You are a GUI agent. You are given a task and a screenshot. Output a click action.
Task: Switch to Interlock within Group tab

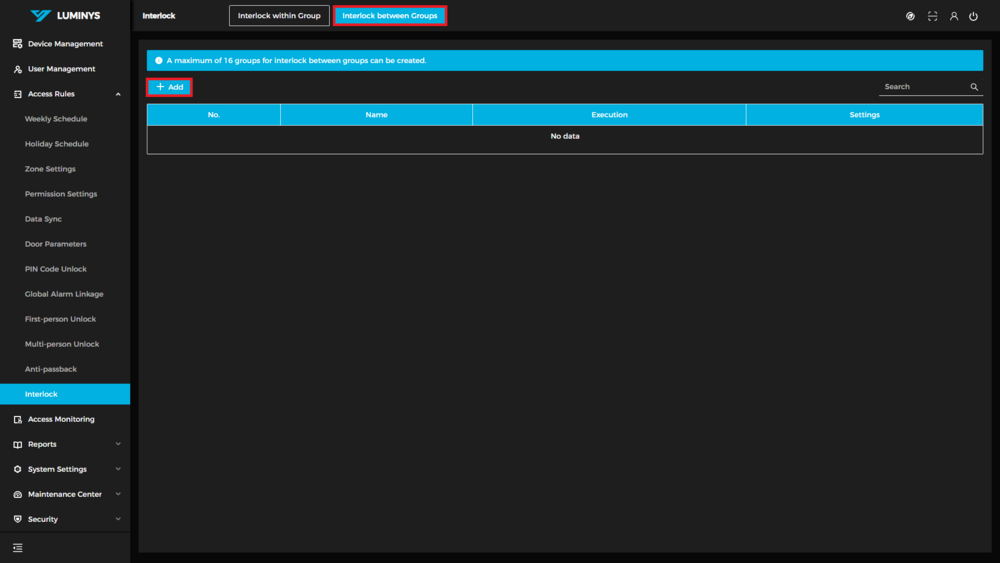tap(279, 16)
